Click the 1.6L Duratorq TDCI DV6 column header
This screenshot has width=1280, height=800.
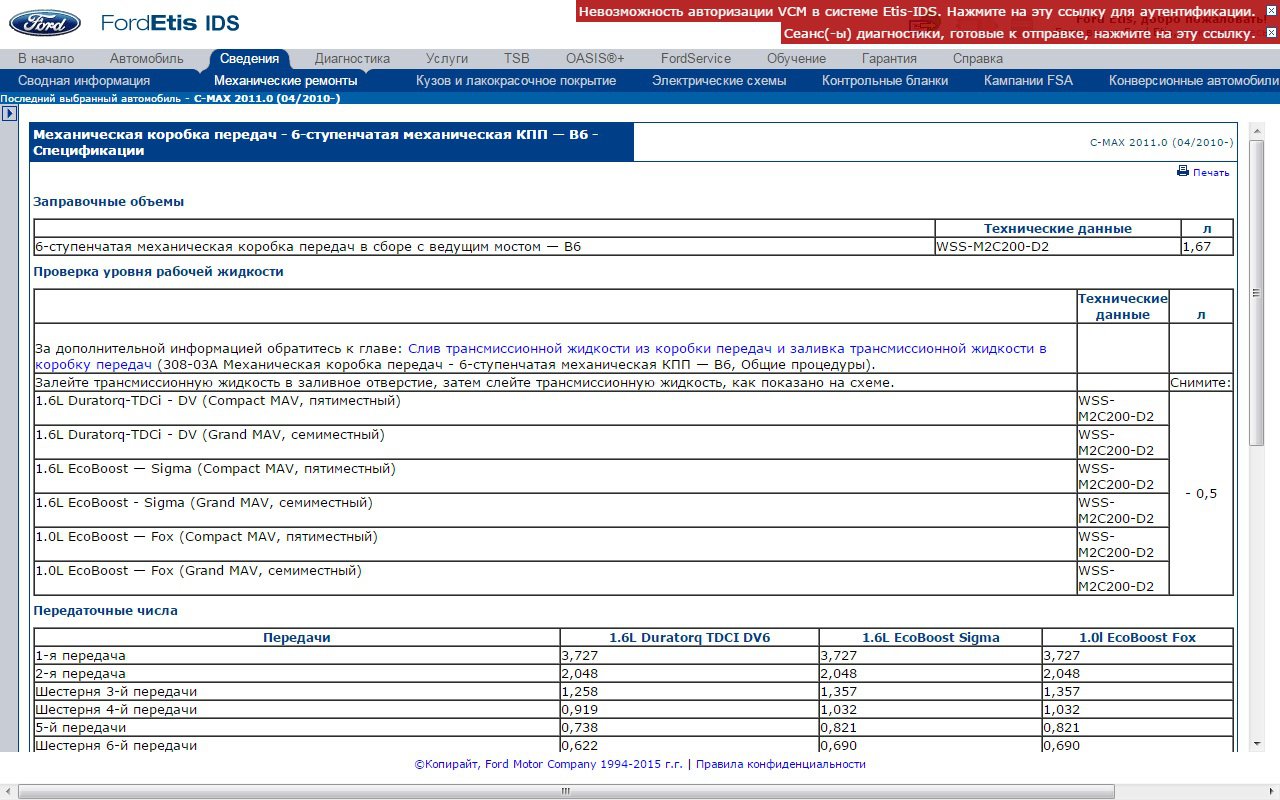click(x=690, y=637)
